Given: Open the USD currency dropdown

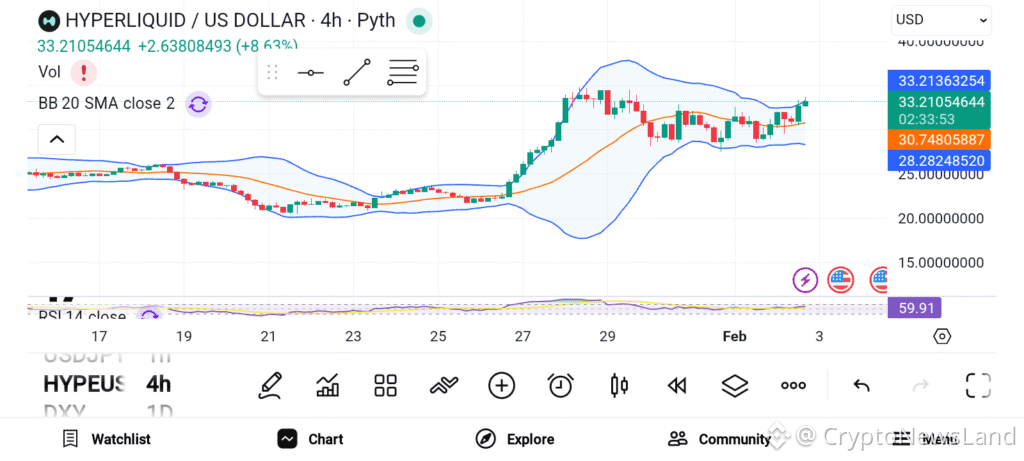Looking at the screenshot, I should [941, 19].
